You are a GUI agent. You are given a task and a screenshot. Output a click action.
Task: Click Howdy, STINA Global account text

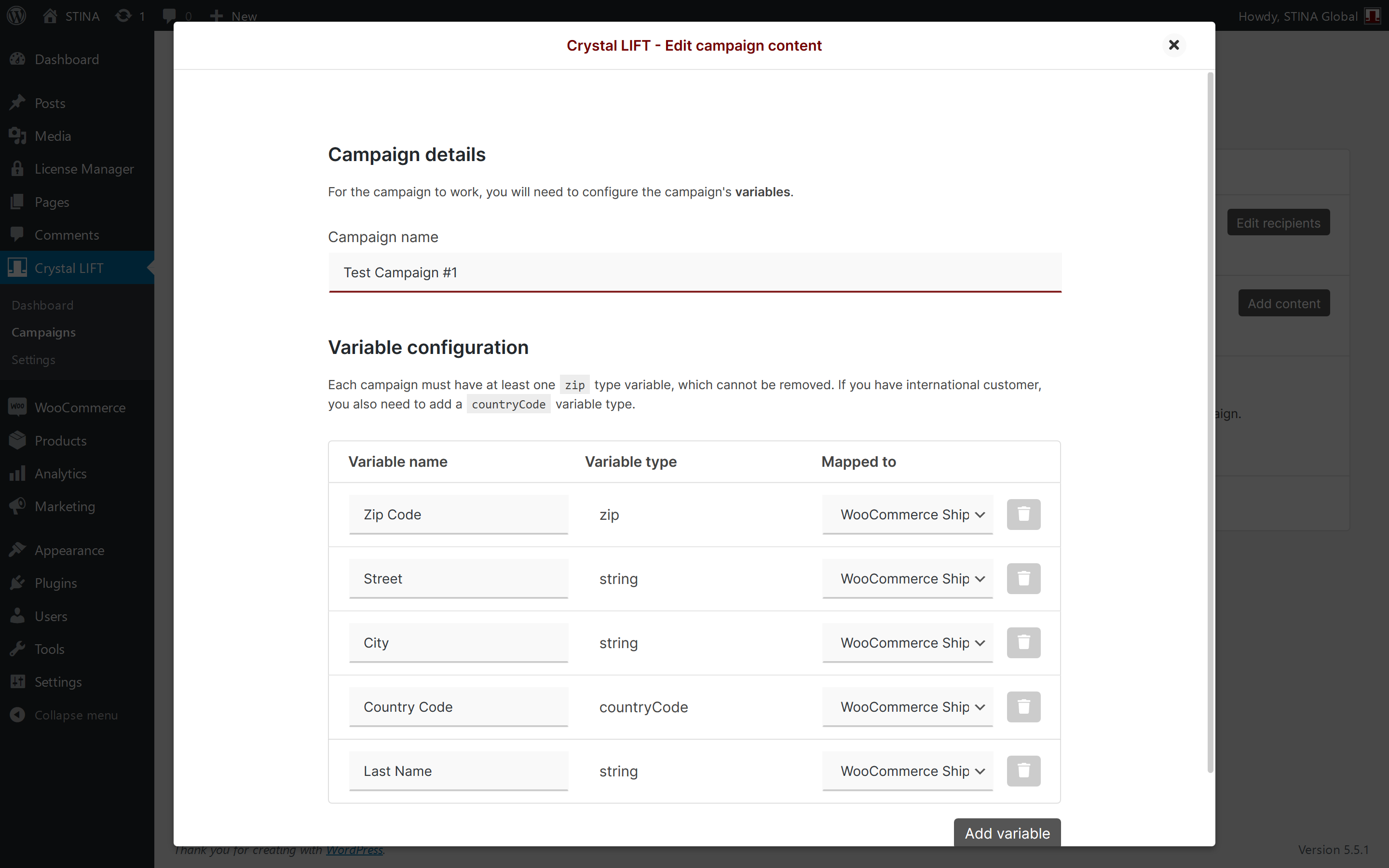(x=1297, y=16)
